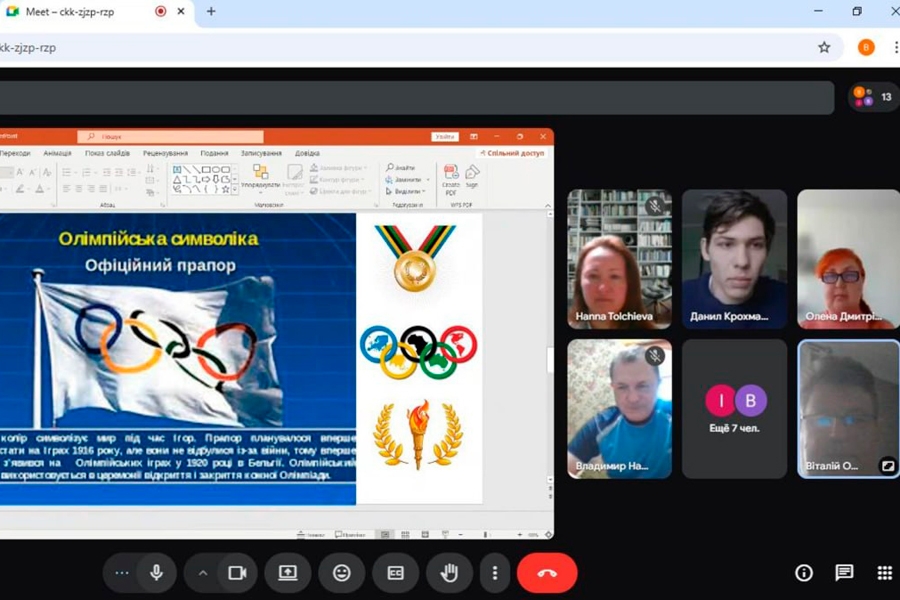This screenshot has height=600, width=900.
Task: Open the Подання ribbon tab
Action: point(214,153)
